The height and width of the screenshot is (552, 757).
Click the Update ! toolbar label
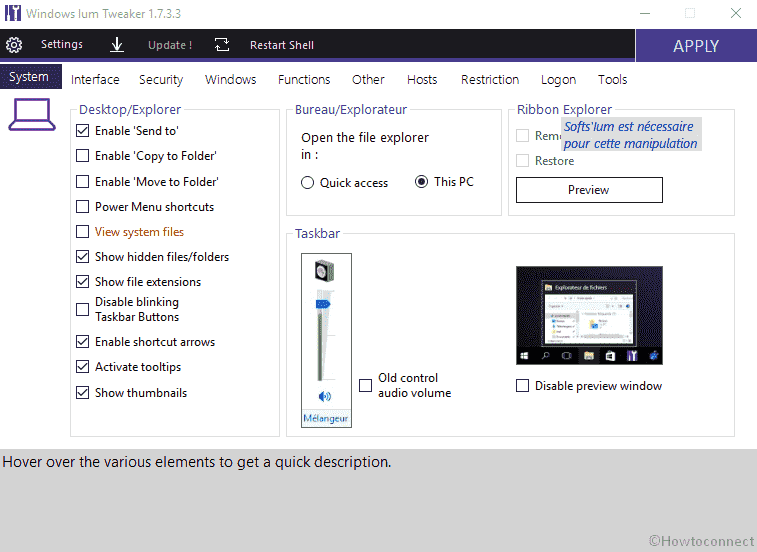(170, 45)
